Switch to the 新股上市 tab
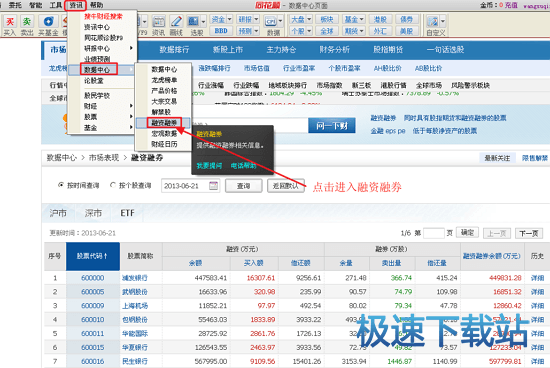This screenshot has width=550, height=368. [x=228, y=49]
